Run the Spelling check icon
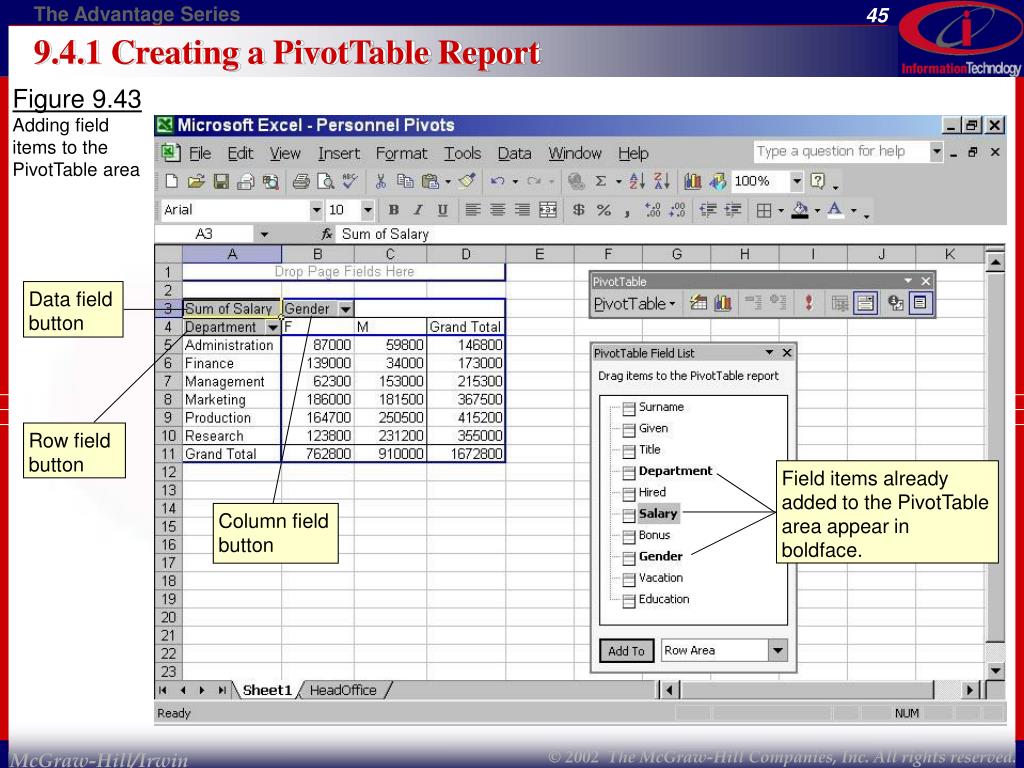This screenshot has height=768, width=1024. coord(350,181)
